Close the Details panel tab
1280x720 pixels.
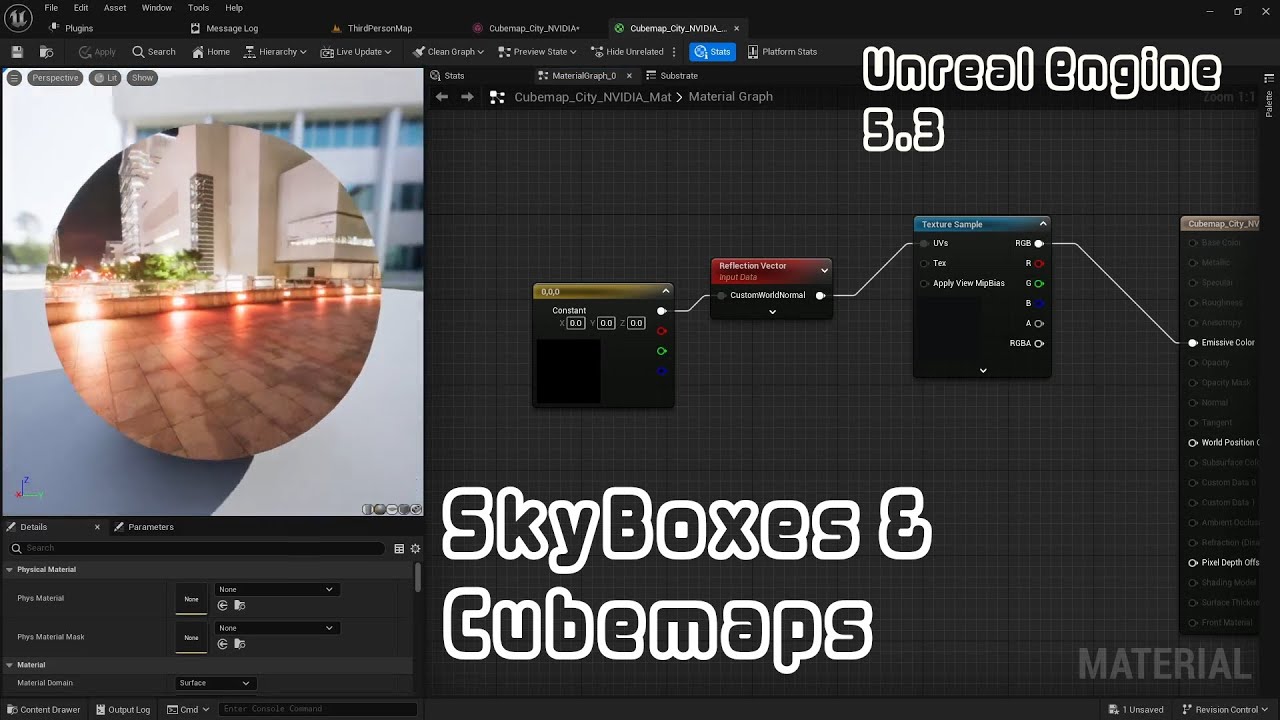click(97, 527)
